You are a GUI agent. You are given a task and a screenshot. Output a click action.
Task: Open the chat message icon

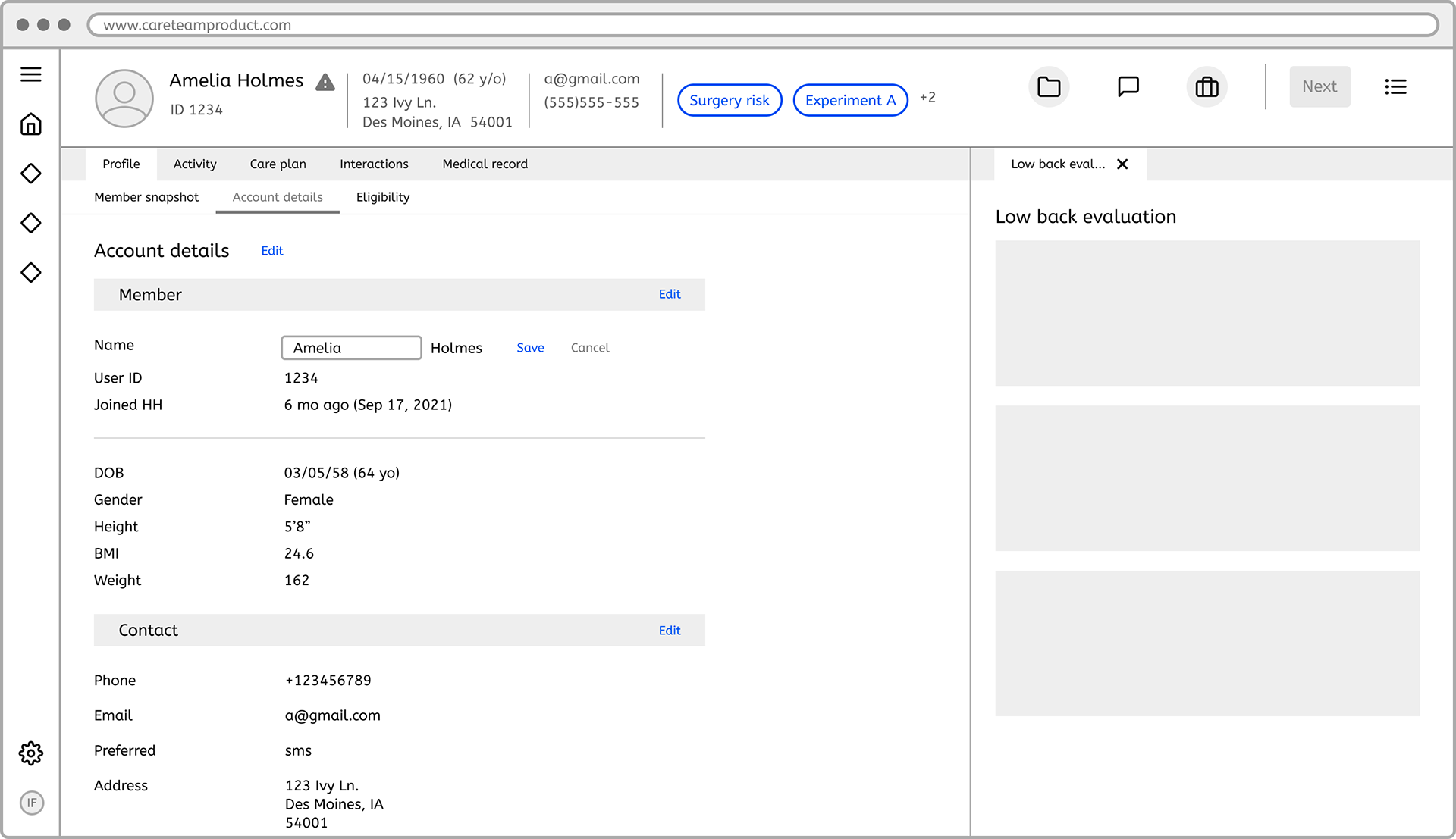point(1128,87)
